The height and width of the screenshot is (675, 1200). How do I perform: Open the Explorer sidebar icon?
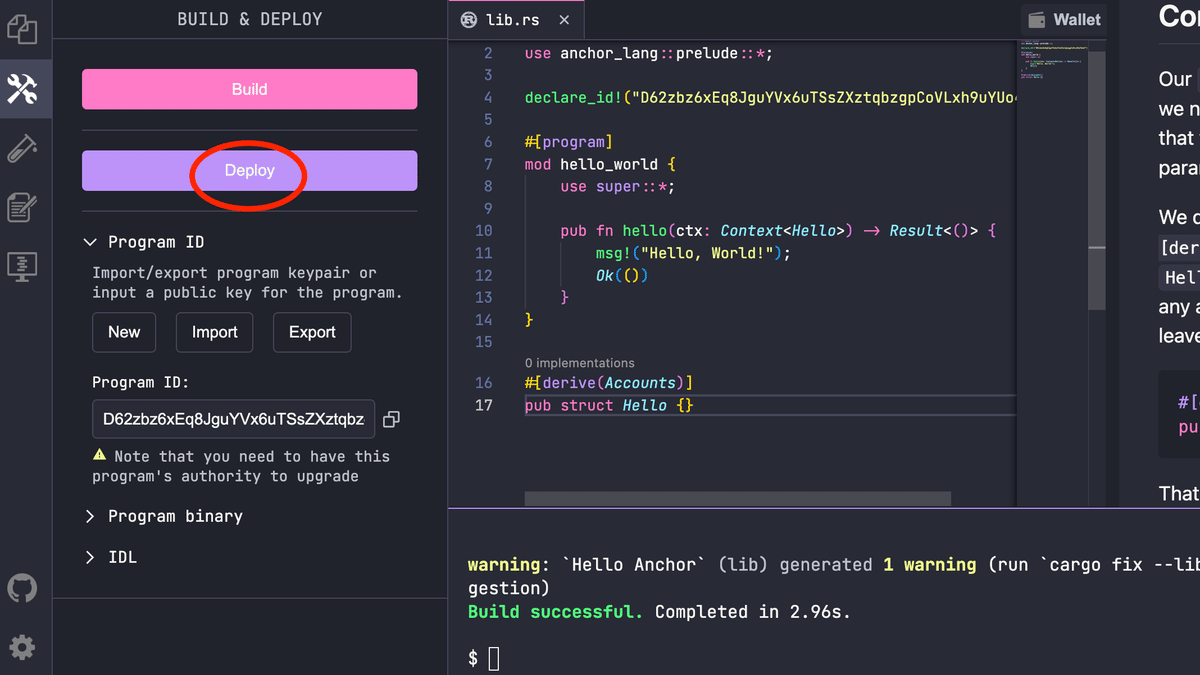[22, 28]
